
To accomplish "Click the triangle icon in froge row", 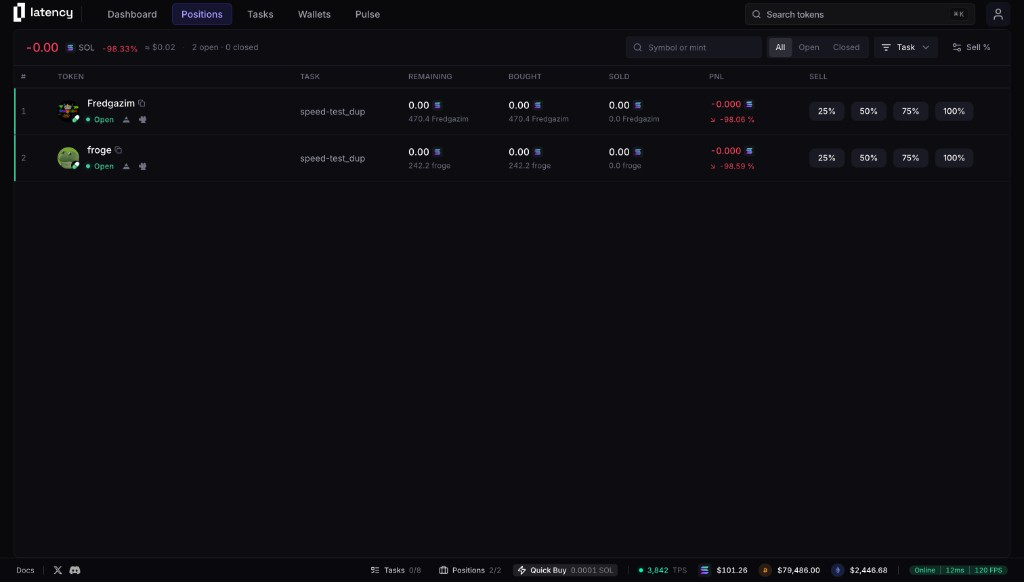I will [126, 167].
